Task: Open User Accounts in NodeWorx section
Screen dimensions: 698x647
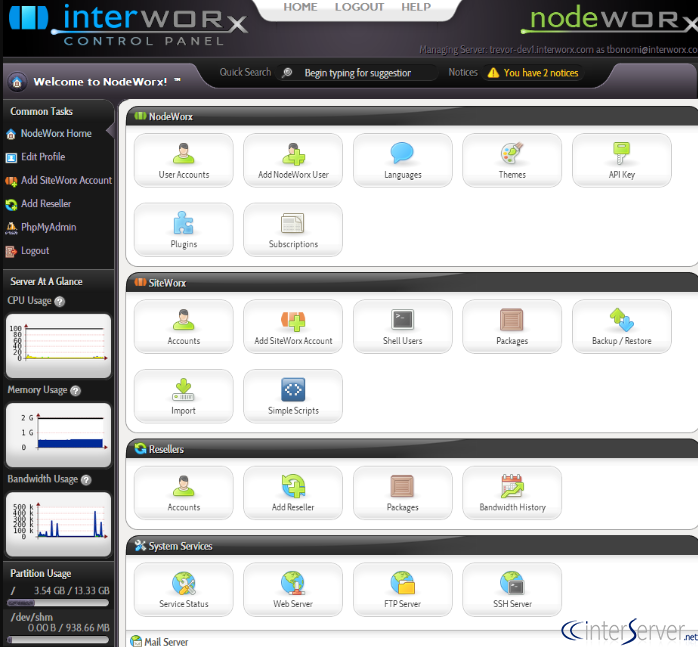Action: pyautogui.click(x=183, y=161)
